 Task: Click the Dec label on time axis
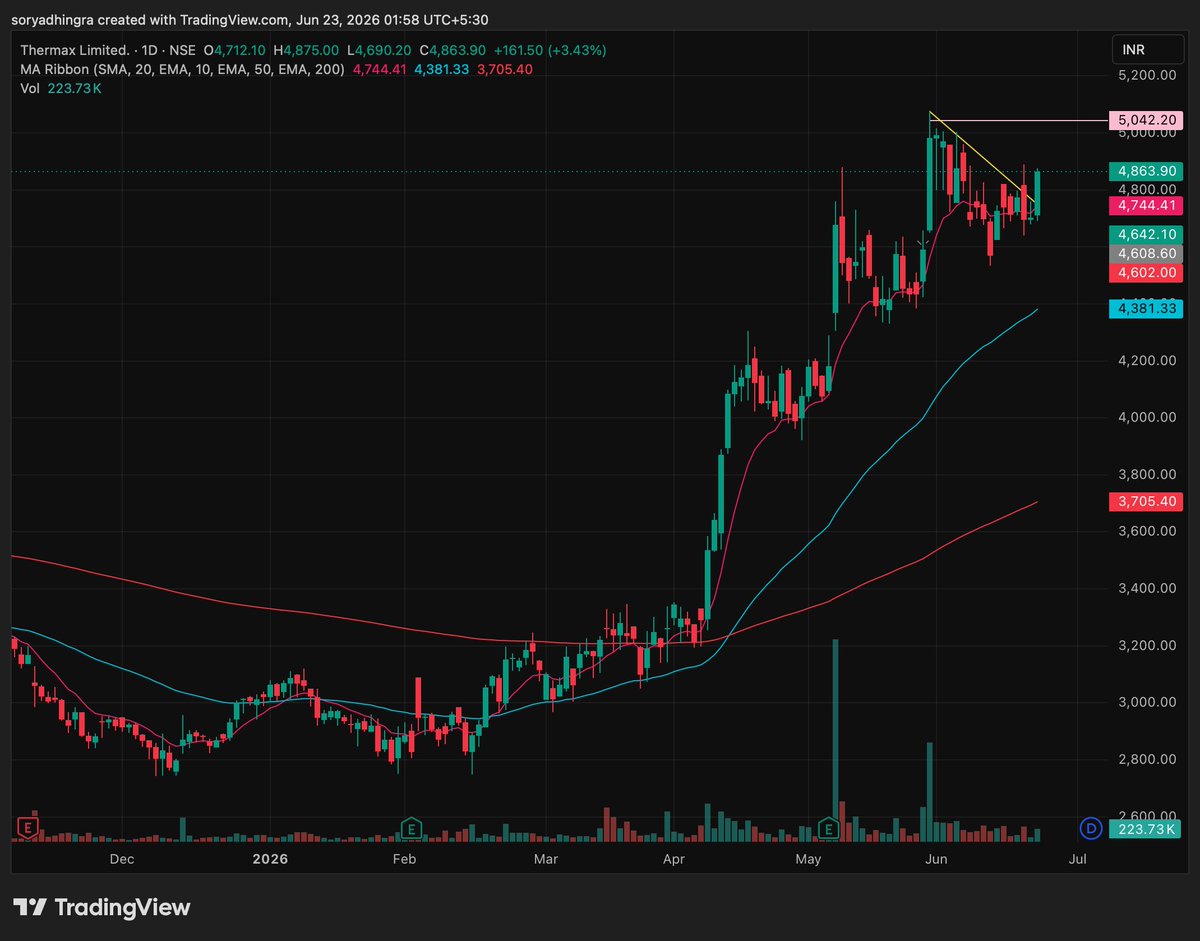click(122, 859)
